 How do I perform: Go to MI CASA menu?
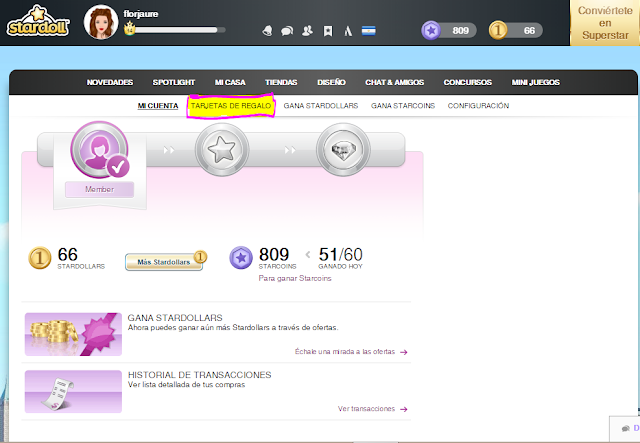point(230,82)
